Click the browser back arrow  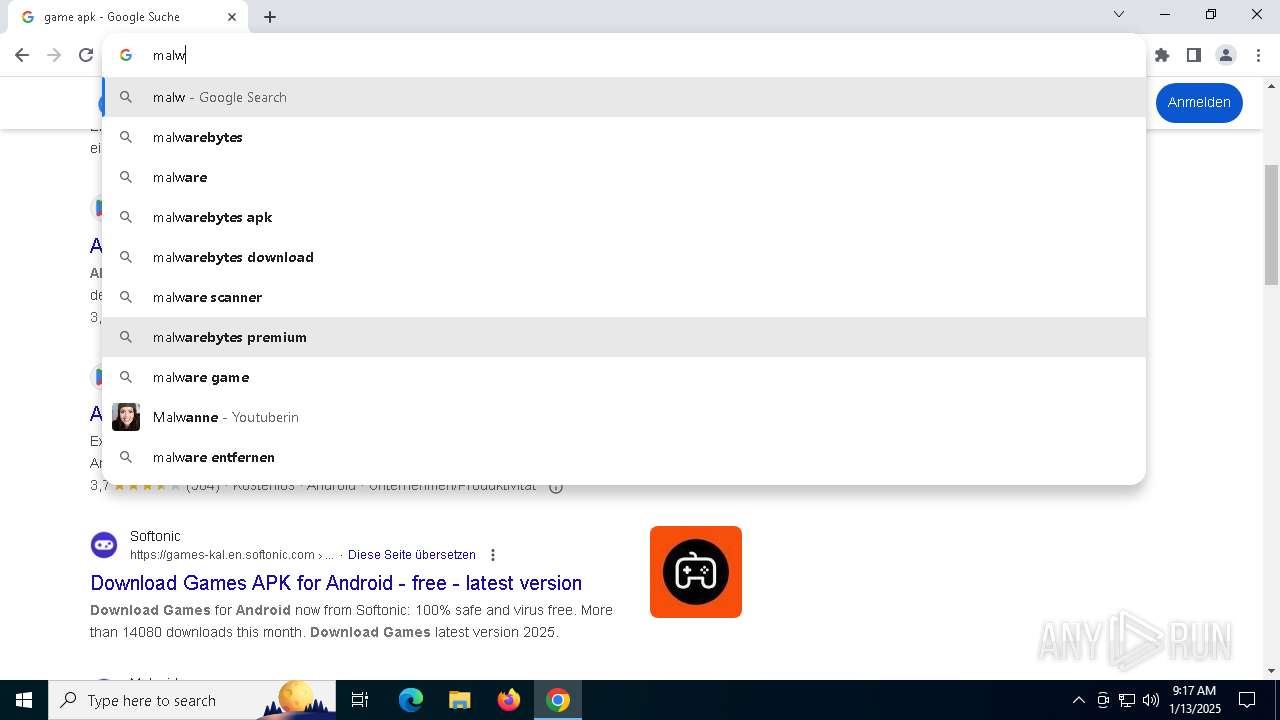(22, 55)
